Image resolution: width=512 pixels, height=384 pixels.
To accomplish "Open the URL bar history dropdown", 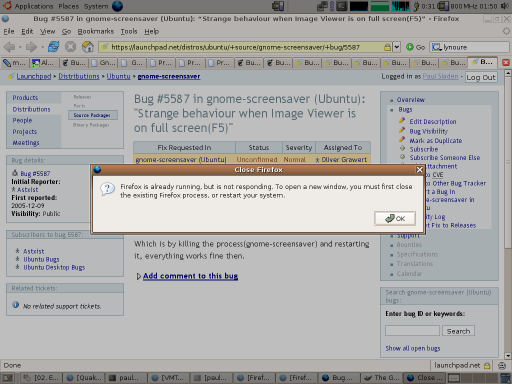I will 397,47.
